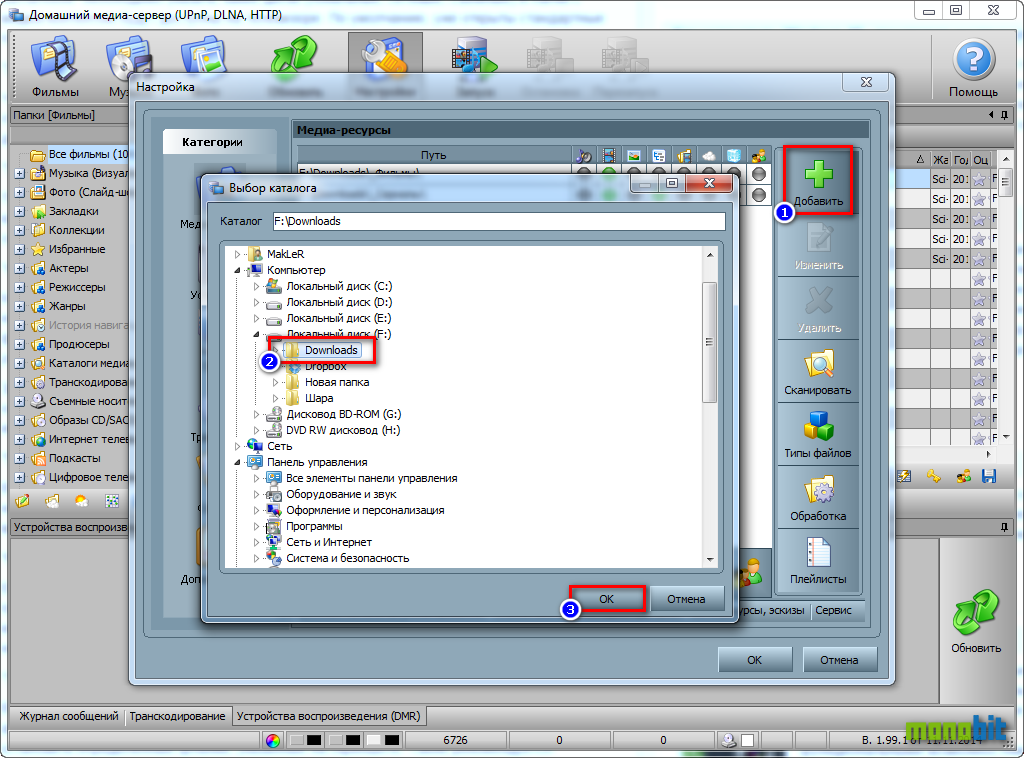Click the music disc toolbar icon beside Фильмы

(x=129, y=57)
